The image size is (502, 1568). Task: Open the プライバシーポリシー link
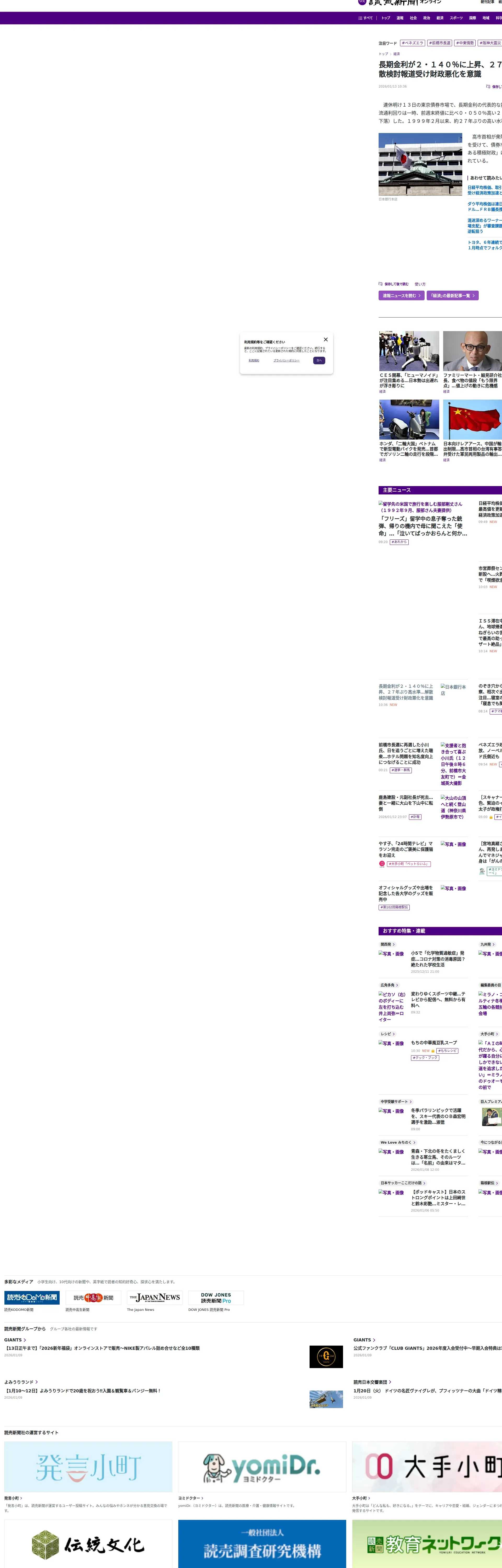coord(286,360)
